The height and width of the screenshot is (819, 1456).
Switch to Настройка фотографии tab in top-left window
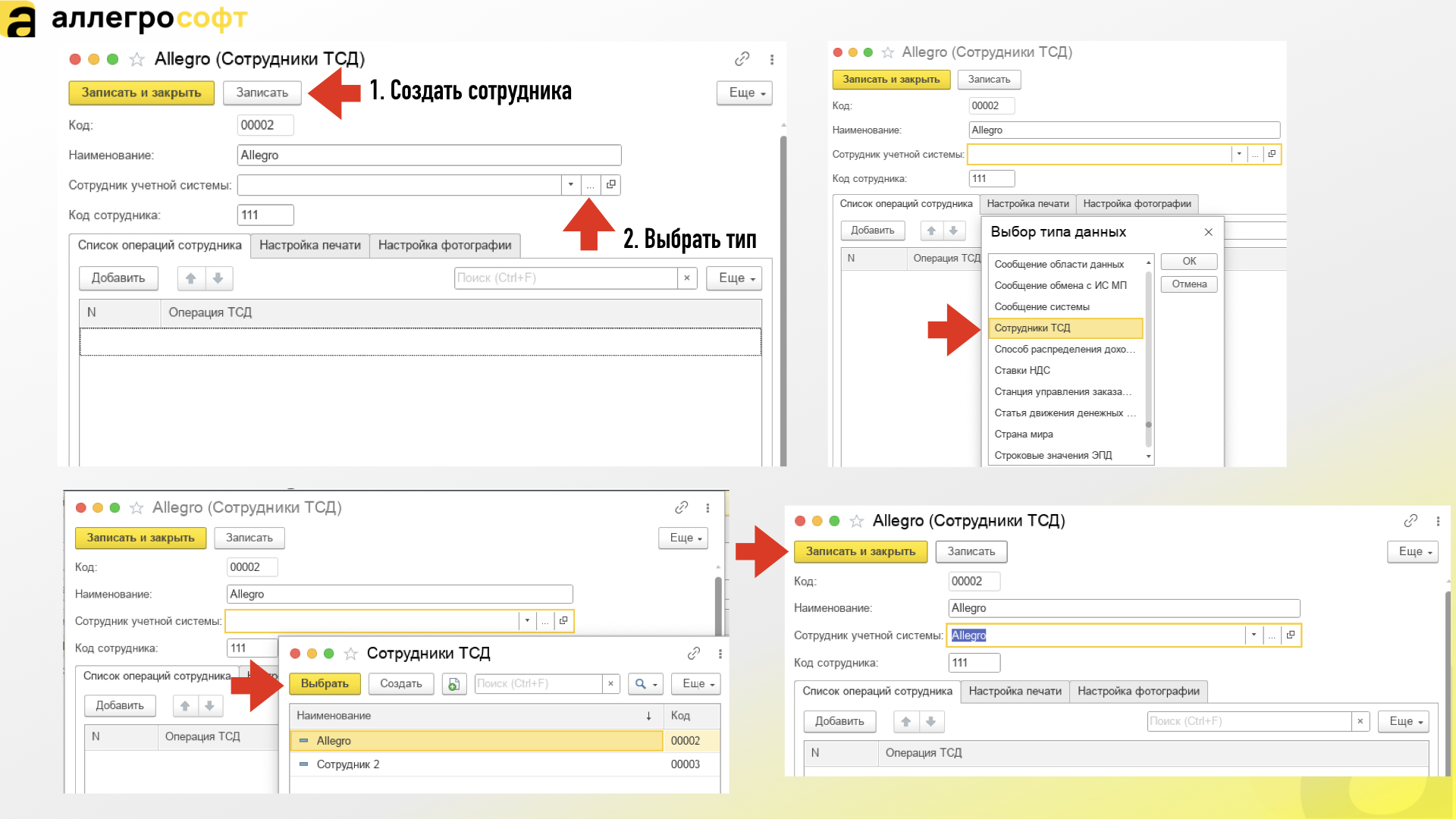[x=445, y=246]
